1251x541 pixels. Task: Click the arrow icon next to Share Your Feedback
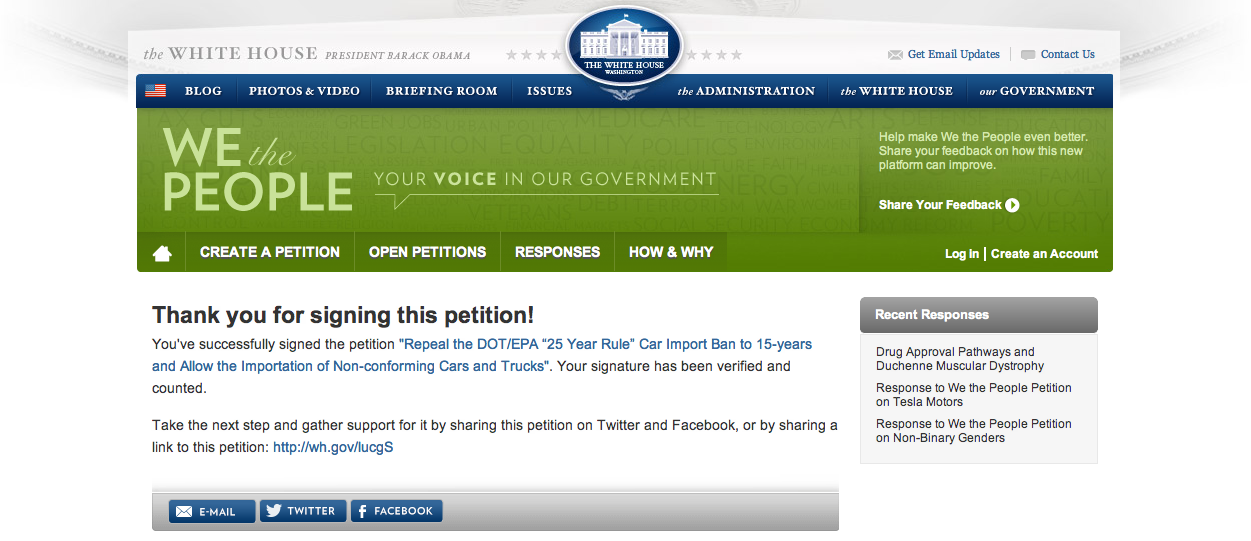tap(1012, 205)
